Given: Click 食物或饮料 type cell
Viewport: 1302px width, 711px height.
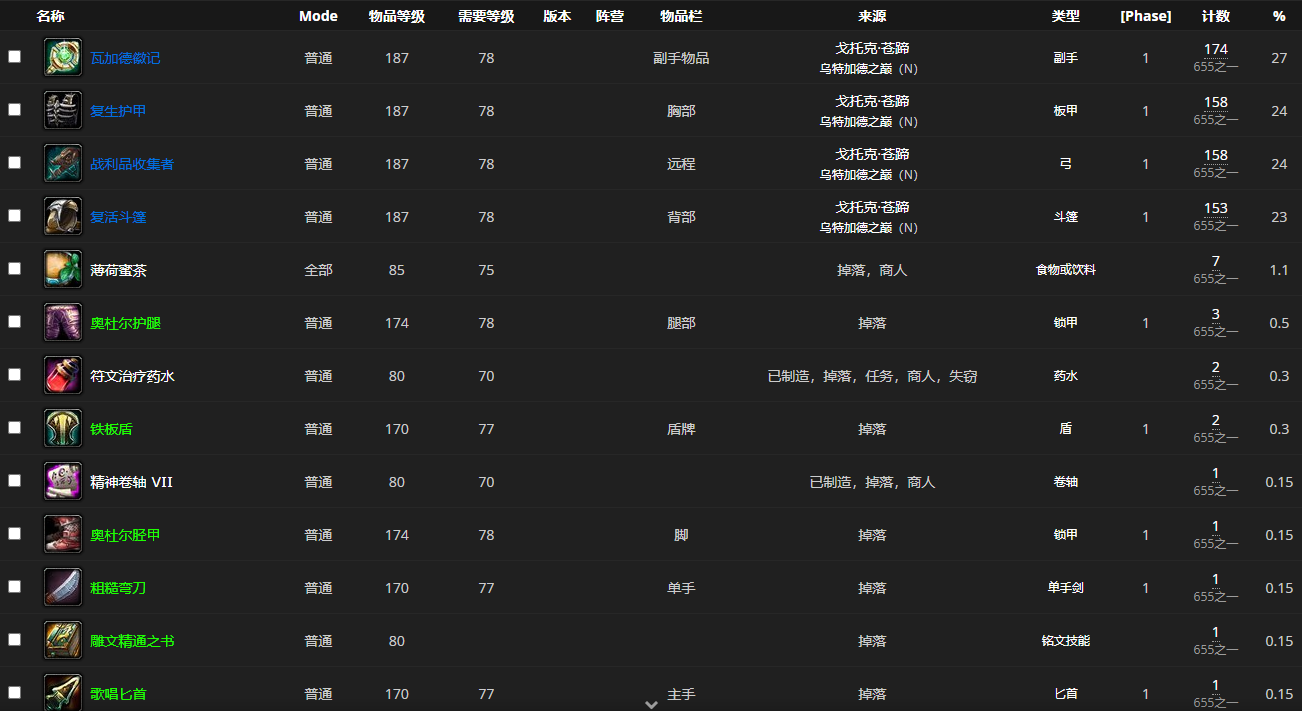Looking at the screenshot, I should pos(1066,270).
